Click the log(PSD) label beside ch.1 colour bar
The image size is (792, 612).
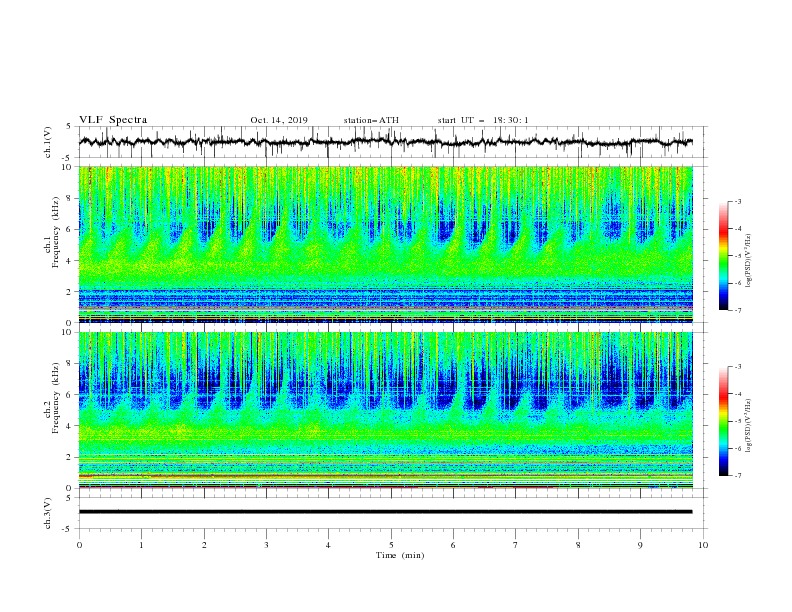(748, 261)
